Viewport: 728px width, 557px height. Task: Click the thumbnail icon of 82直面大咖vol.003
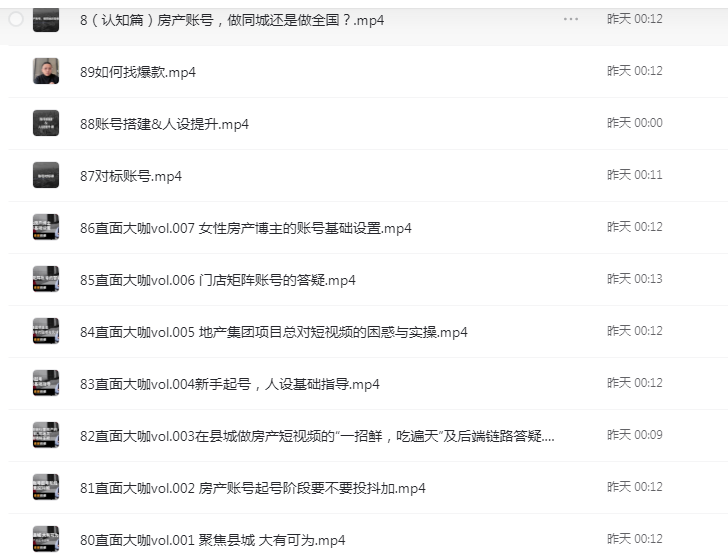(x=46, y=435)
